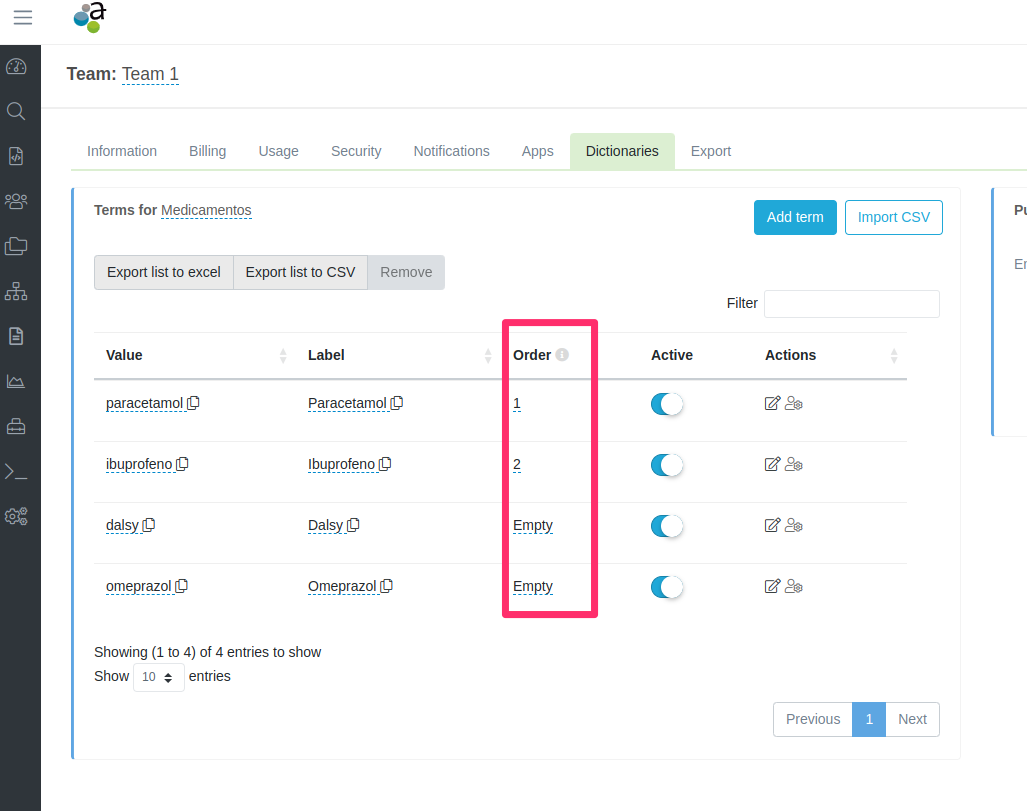Viewport: 1027px width, 811px height.
Task: Click the search magnifier sidebar icon
Action: tap(16, 111)
